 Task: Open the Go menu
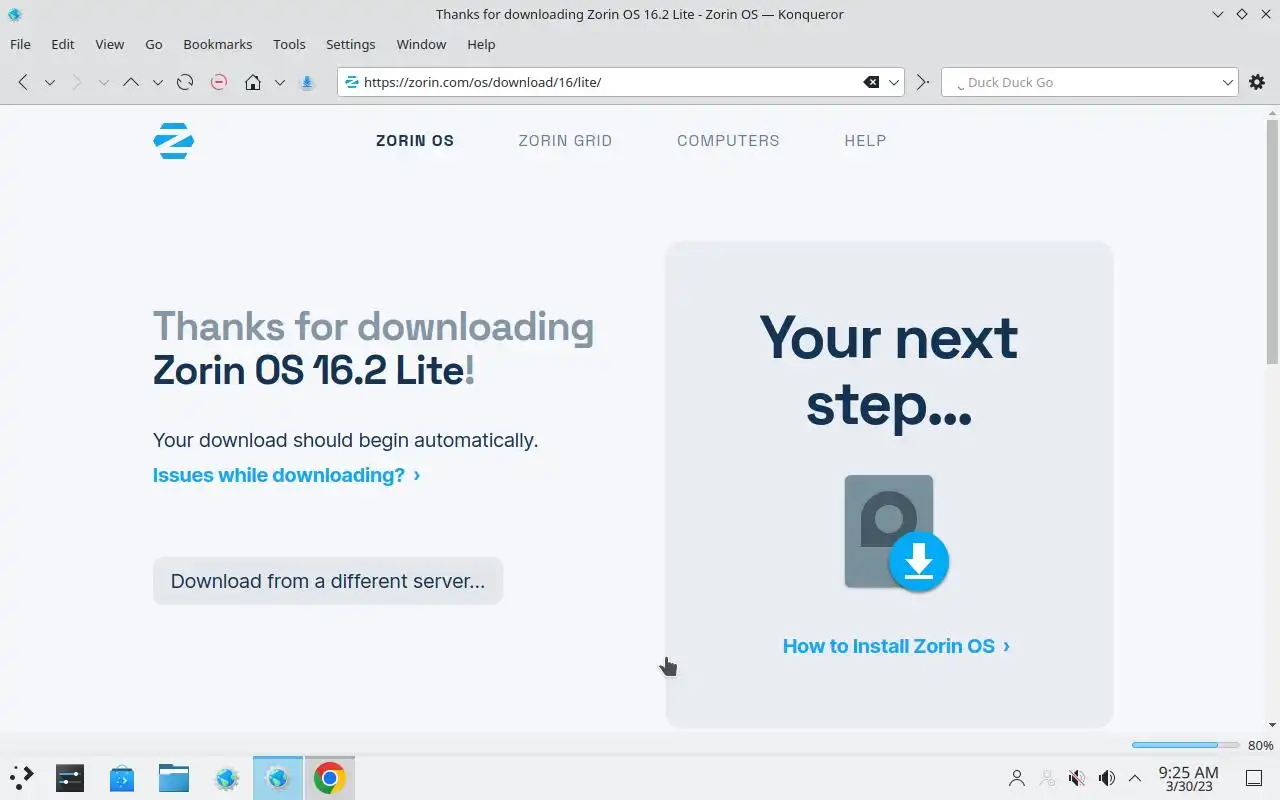pyautogui.click(x=154, y=44)
